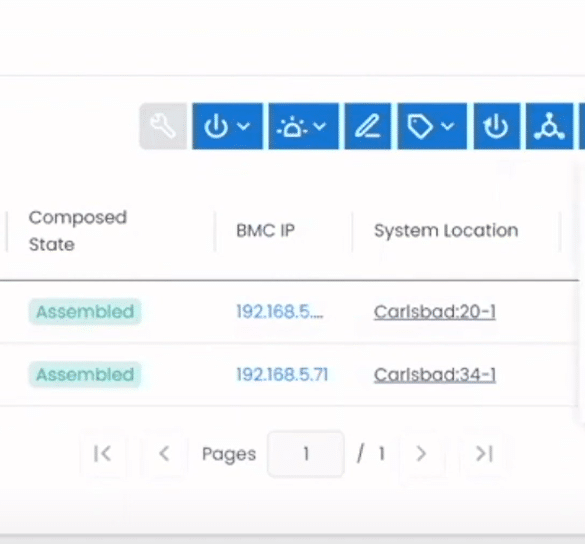The width and height of the screenshot is (585, 544).
Task: Open the Carlsbad:20-1 system location link
Action: pyautogui.click(x=435, y=312)
